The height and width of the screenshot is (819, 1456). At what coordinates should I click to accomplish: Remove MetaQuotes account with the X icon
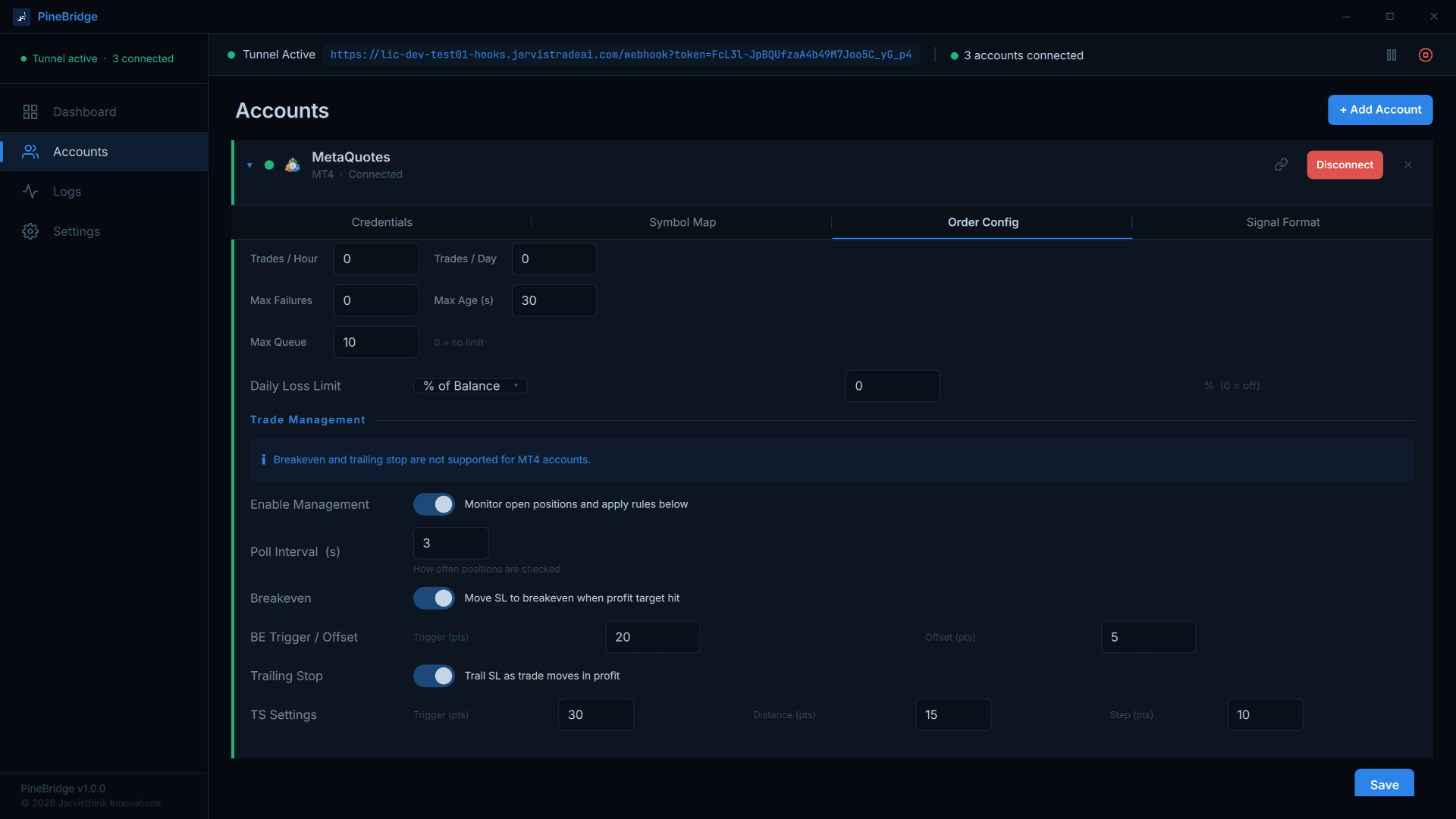pos(1408,165)
